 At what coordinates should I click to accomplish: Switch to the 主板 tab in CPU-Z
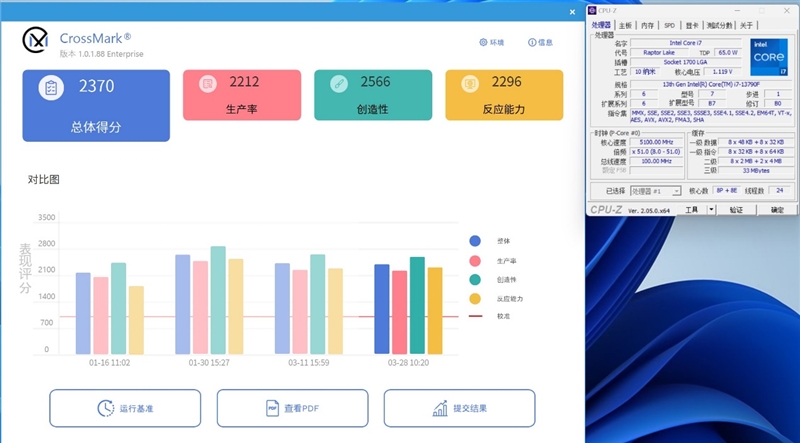tap(625, 26)
